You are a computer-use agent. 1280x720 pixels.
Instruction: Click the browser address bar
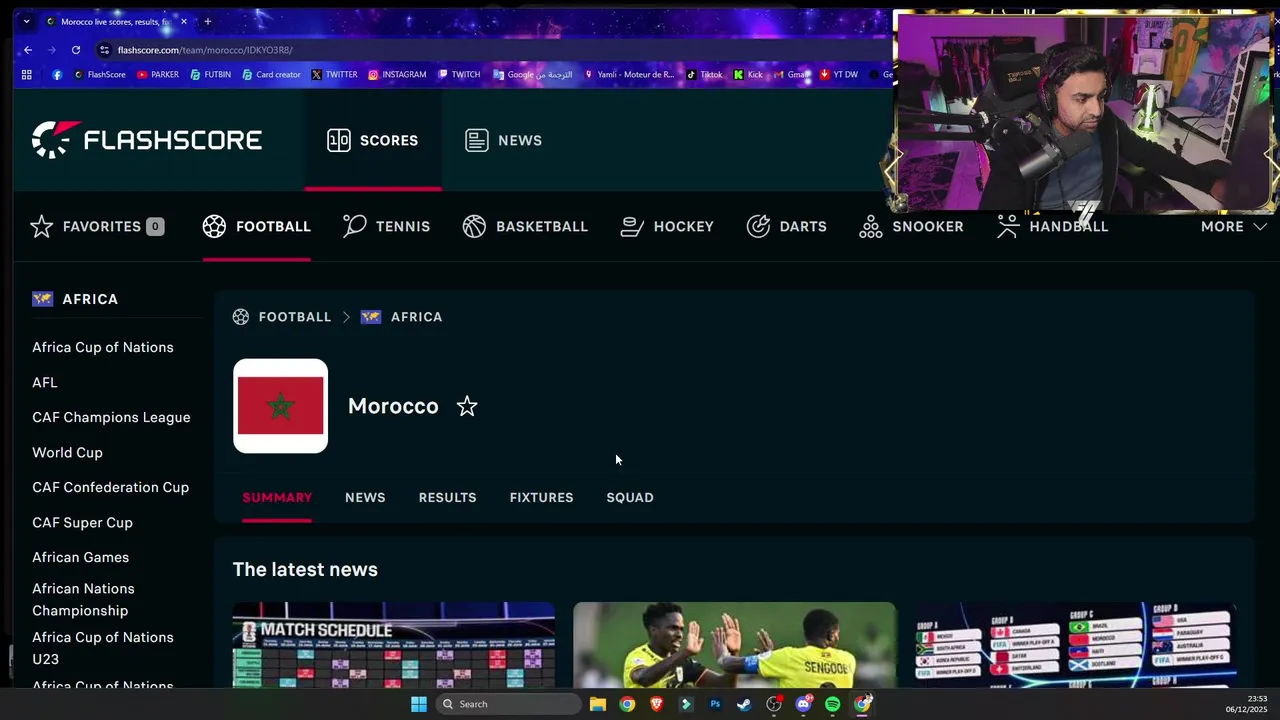pos(490,50)
